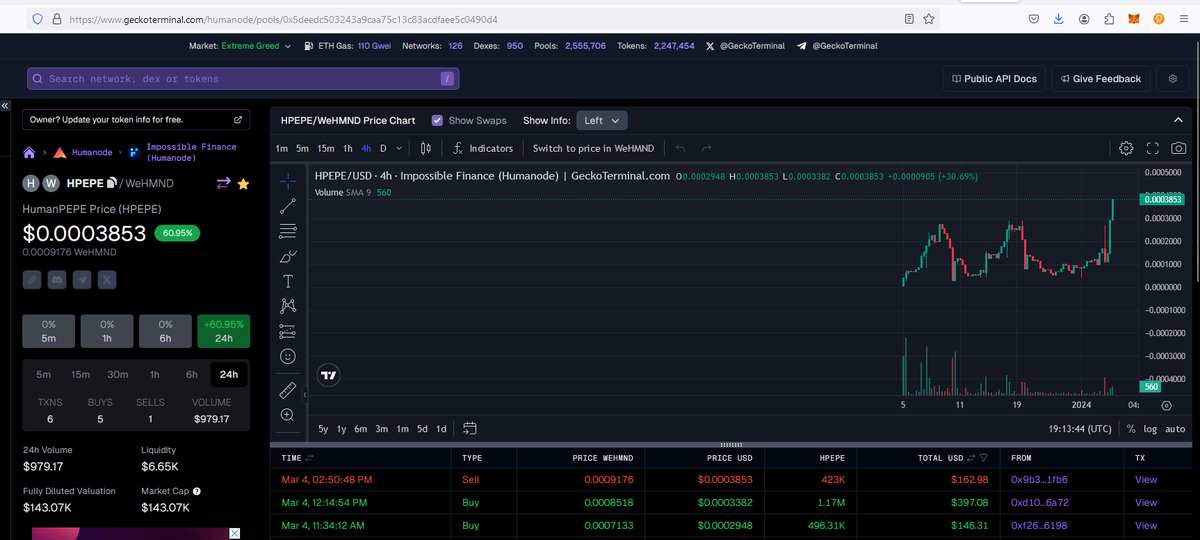Viewport: 1200px width, 540px height.
Task: Switch to price in WeHMND
Action: (x=594, y=148)
